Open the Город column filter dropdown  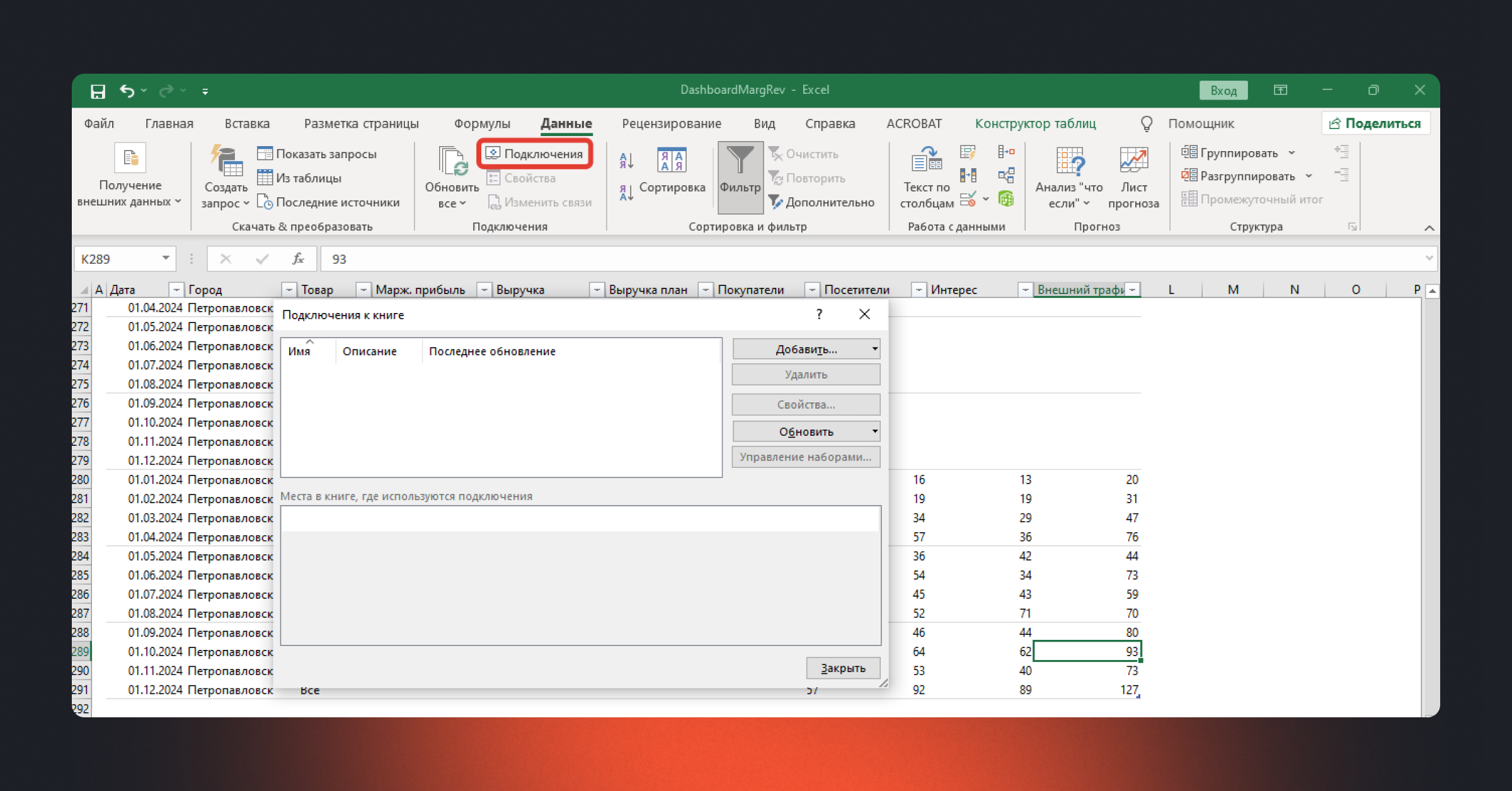pos(289,290)
